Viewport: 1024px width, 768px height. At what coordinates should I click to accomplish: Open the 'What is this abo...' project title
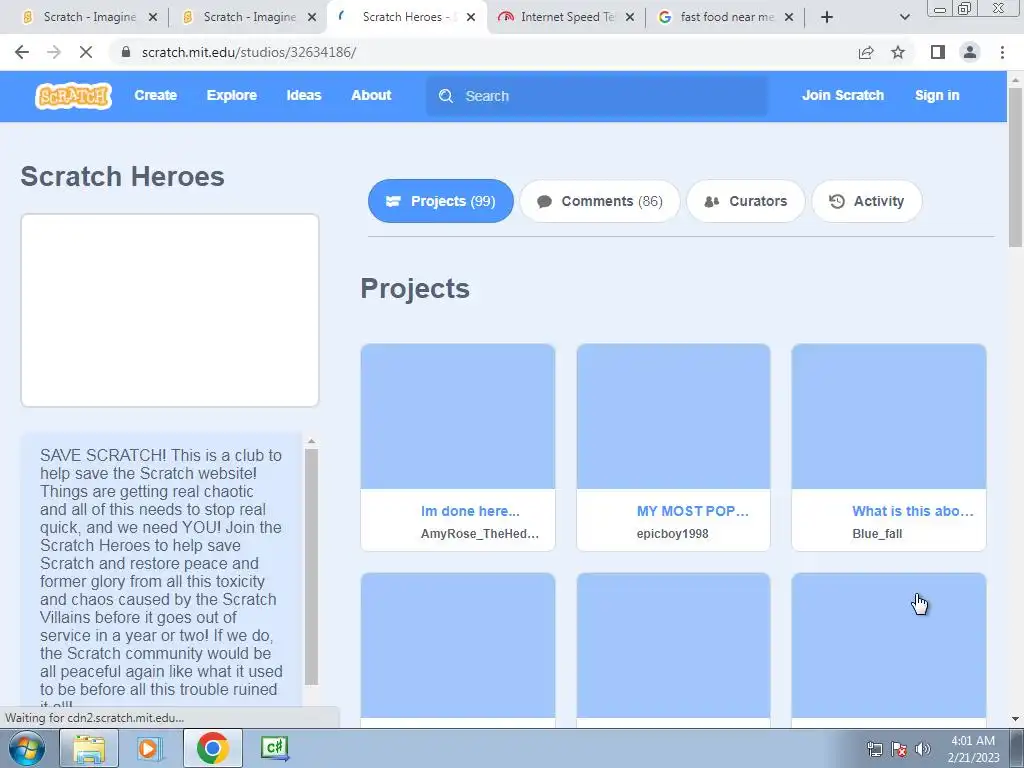tap(913, 511)
